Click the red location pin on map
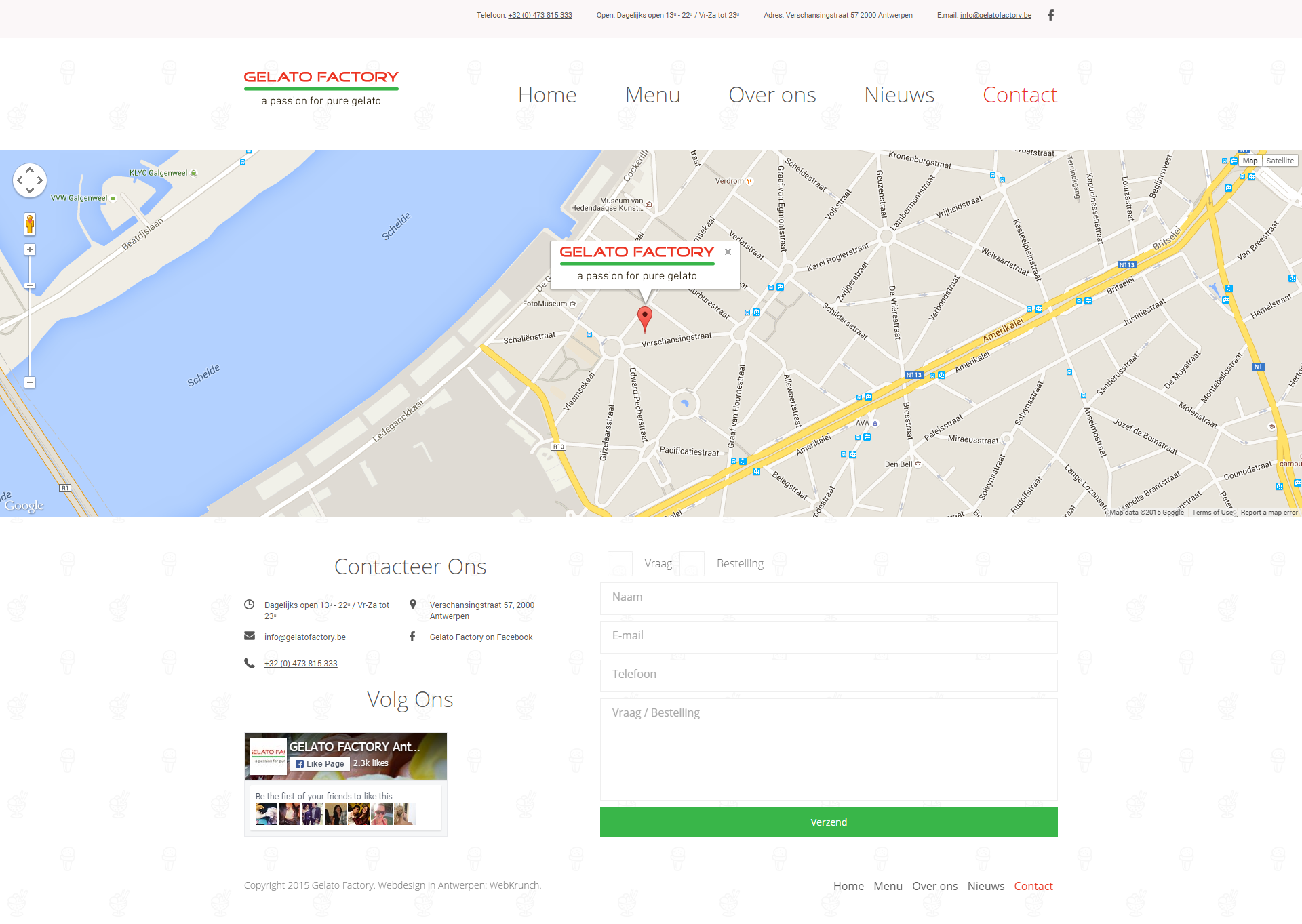Screen dimensions: 1302x924 pos(645,319)
